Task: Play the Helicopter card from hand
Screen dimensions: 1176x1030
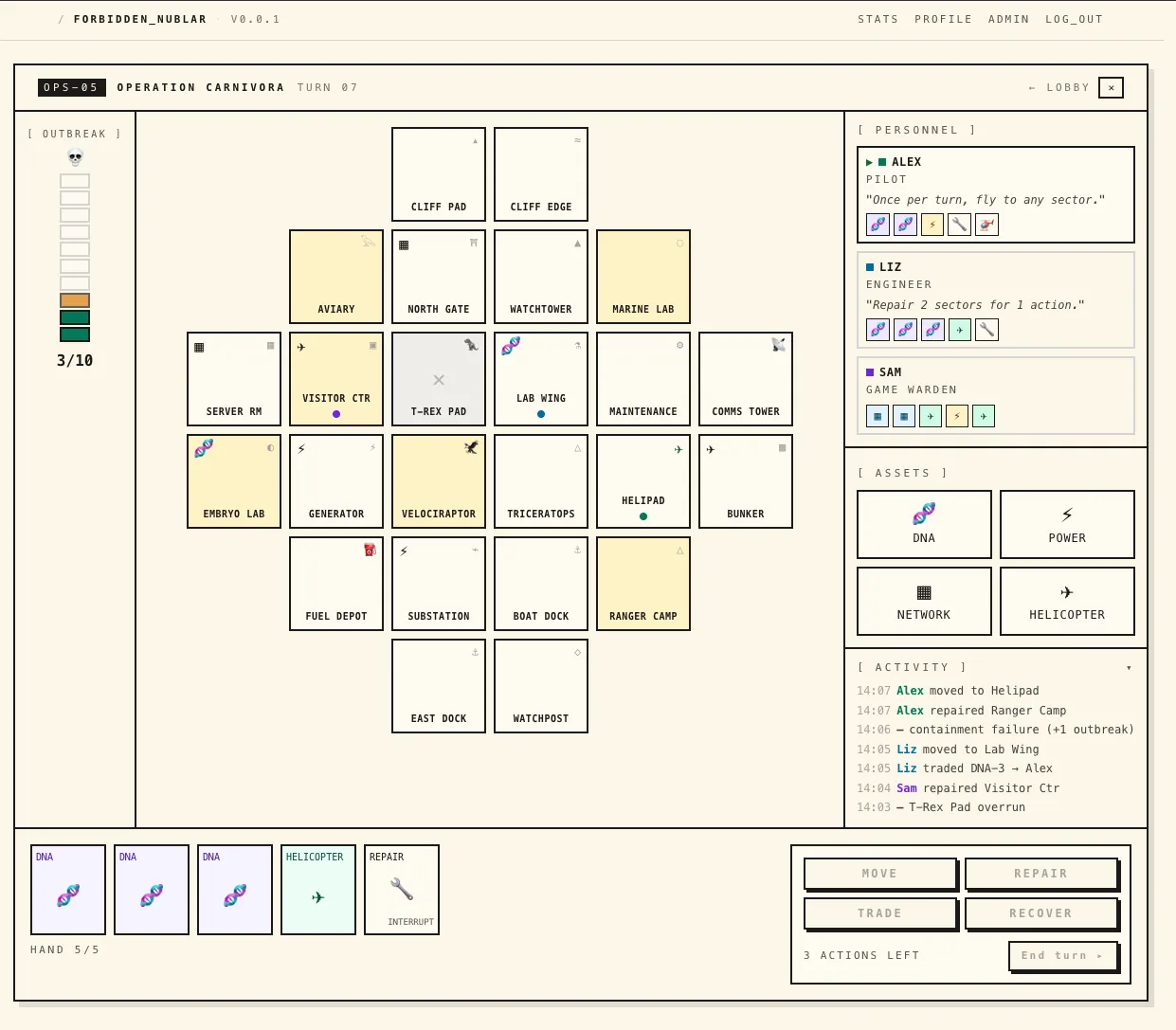Action: [x=318, y=890]
